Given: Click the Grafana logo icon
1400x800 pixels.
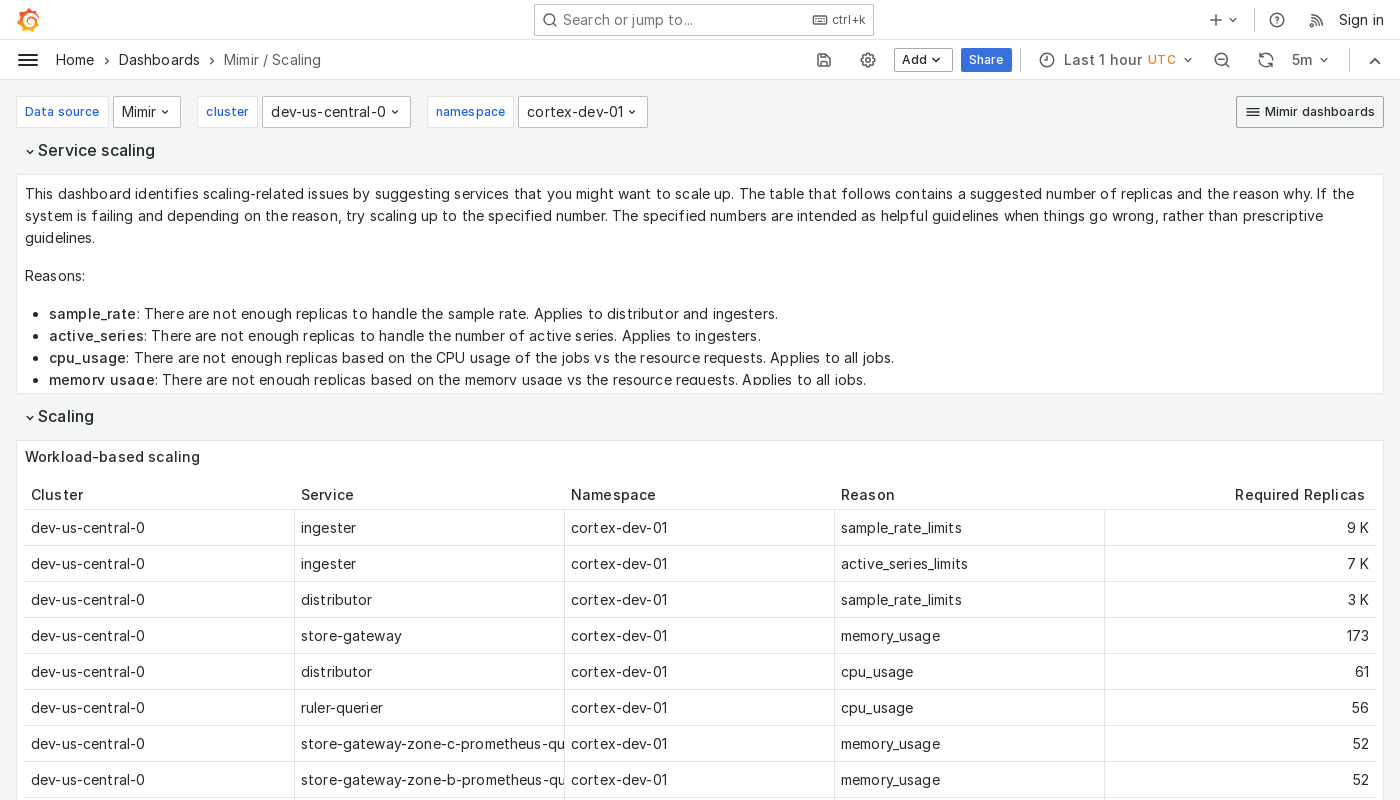Looking at the screenshot, I should (x=28, y=20).
